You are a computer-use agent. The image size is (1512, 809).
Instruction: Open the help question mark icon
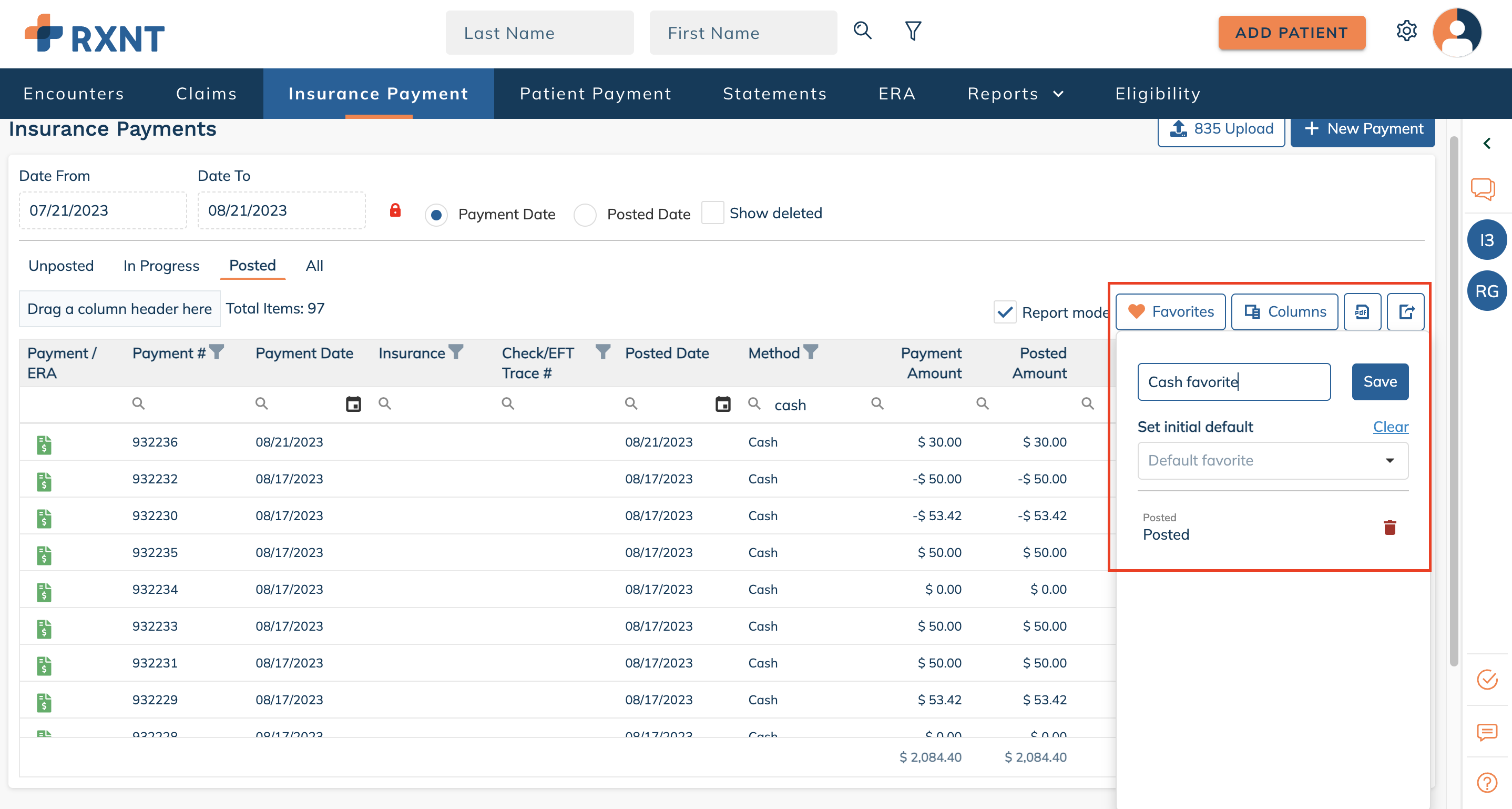[1487, 782]
